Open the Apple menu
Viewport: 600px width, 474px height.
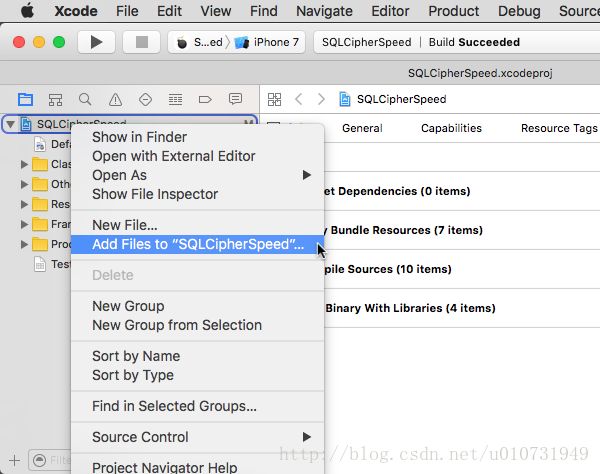pyautogui.click(x=27, y=11)
